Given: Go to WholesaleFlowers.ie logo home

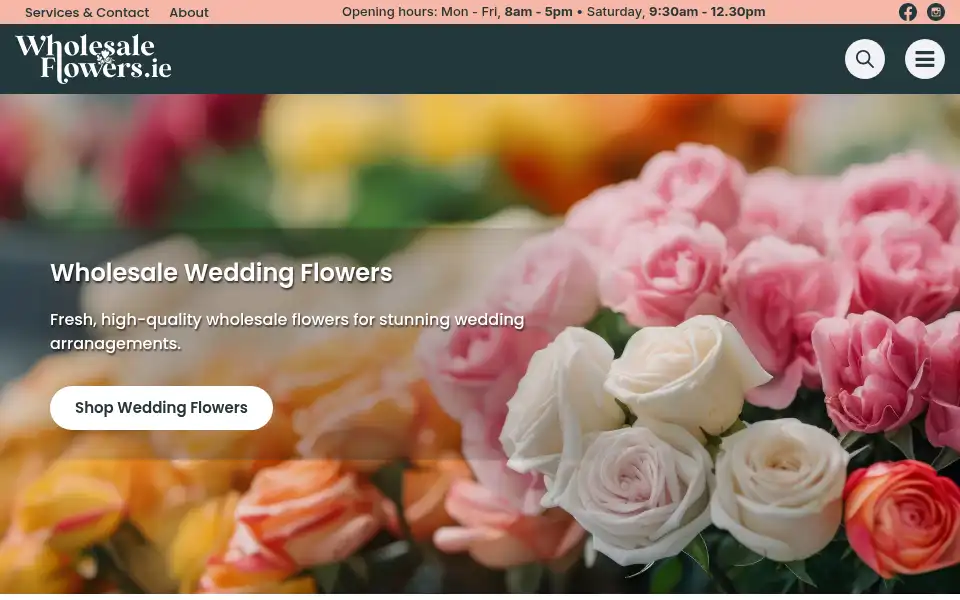Looking at the screenshot, I should point(93,59).
